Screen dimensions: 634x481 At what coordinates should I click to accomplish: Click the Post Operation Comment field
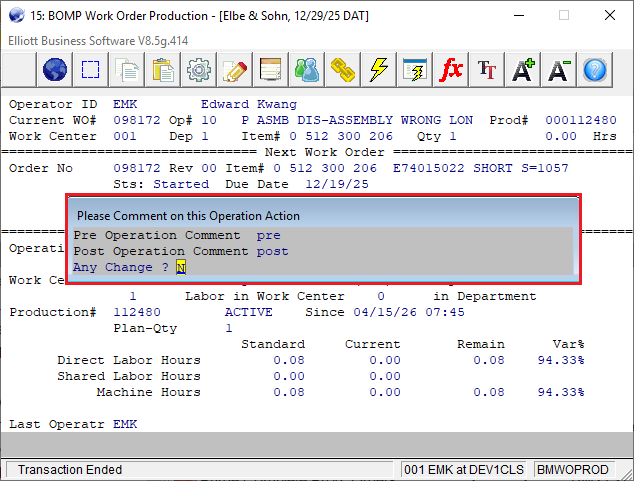tap(272, 251)
